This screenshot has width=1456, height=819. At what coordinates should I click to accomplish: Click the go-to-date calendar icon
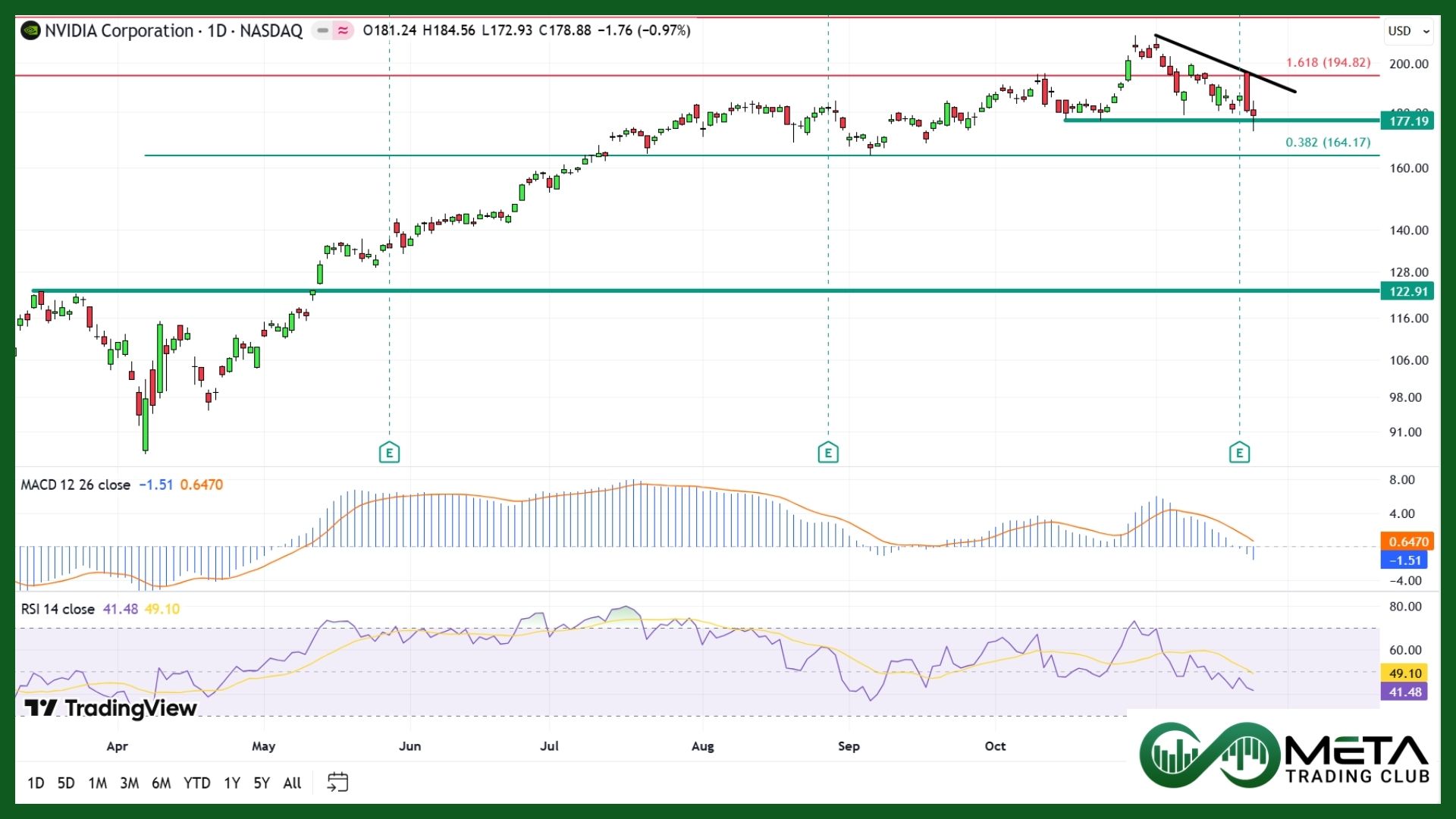click(337, 783)
